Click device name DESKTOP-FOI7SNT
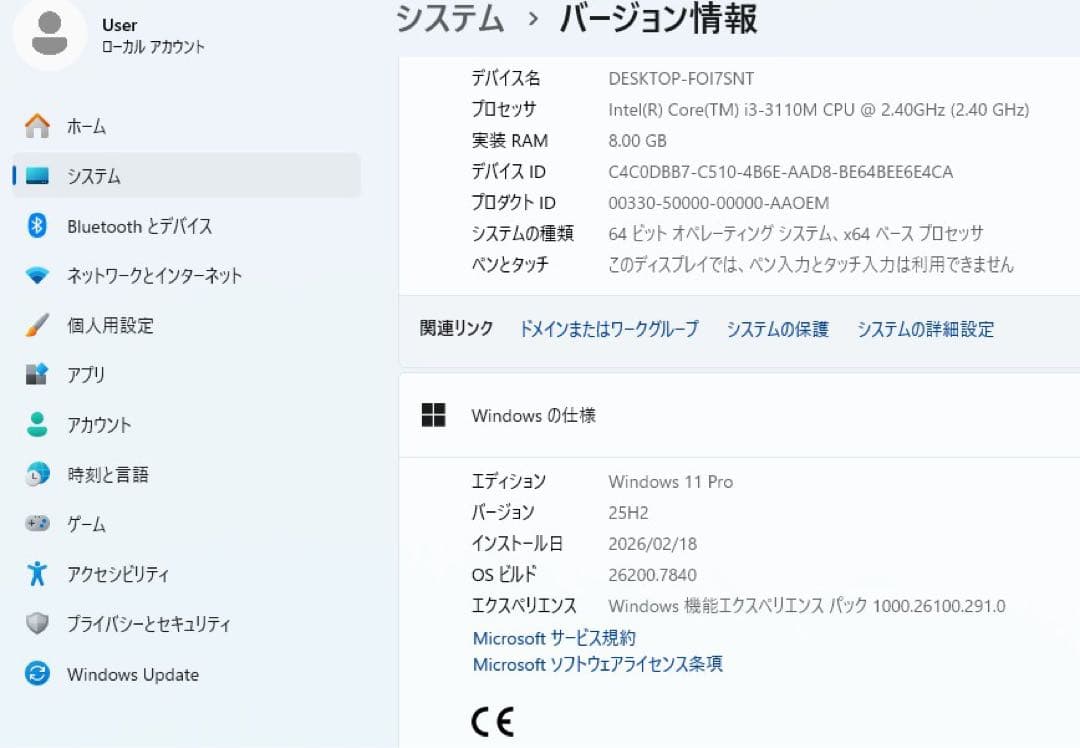 pos(681,79)
